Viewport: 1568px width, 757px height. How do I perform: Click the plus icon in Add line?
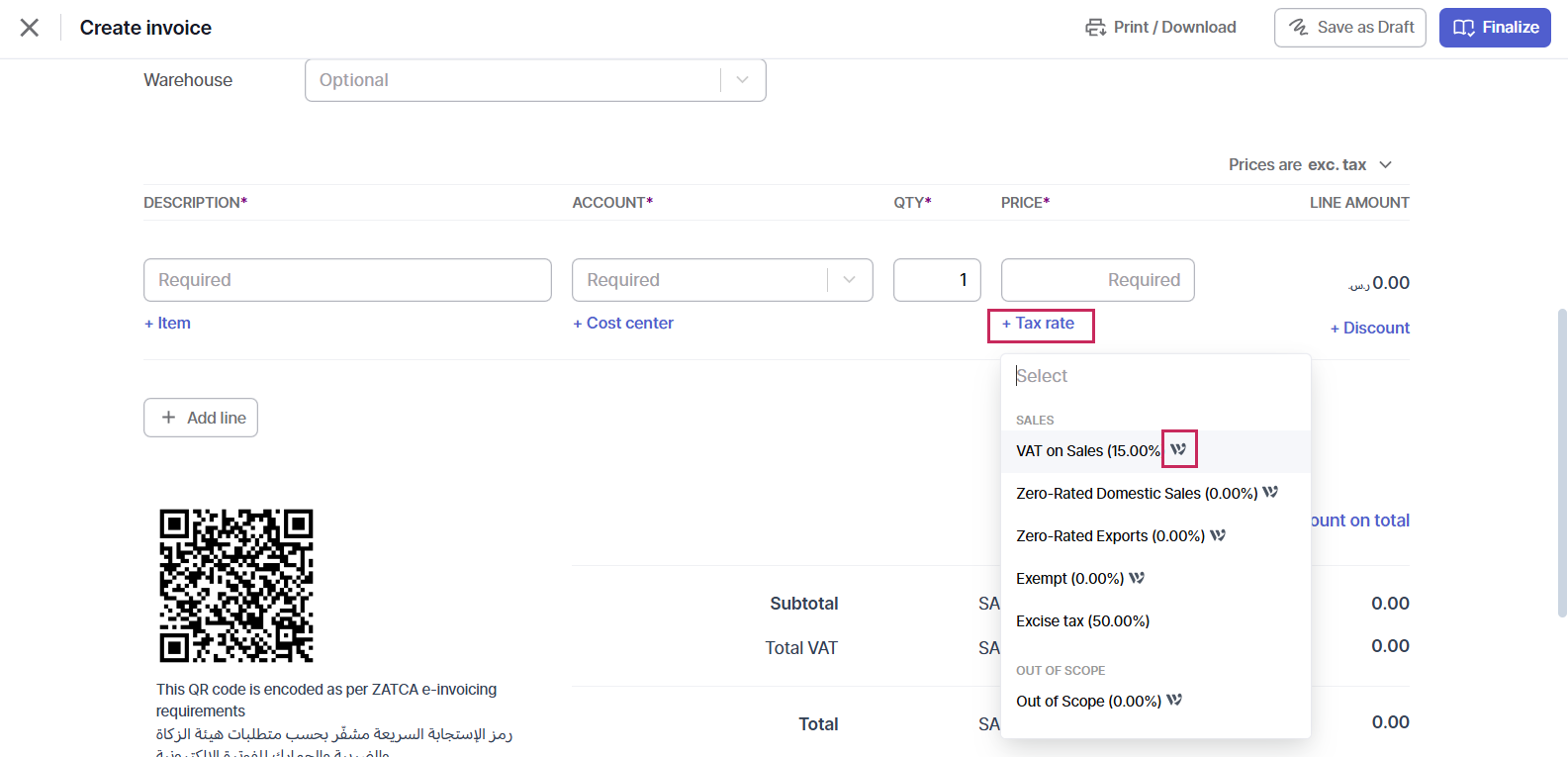click(169, 418)
